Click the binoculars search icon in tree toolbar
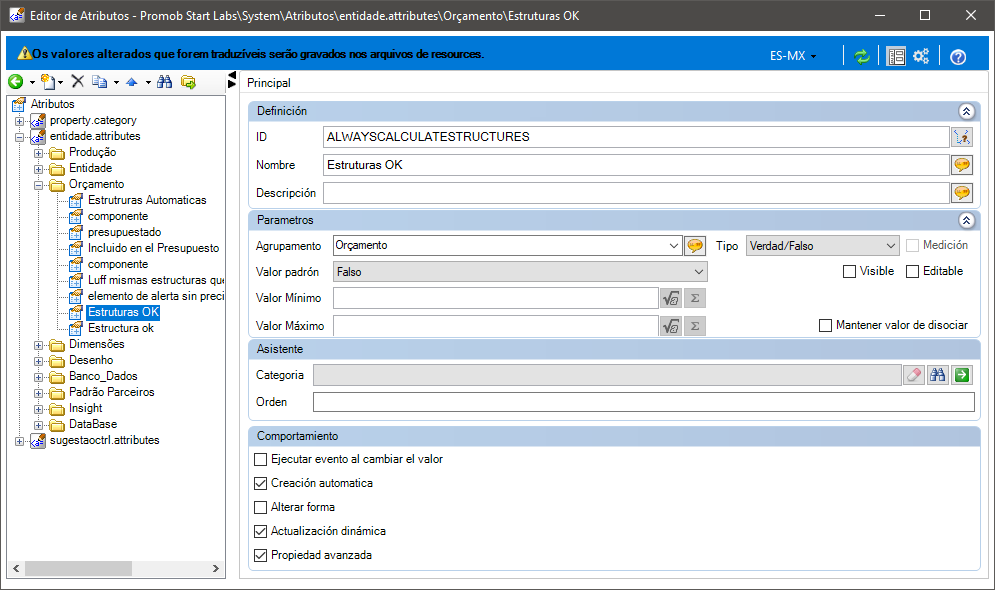Screen dimensions: 1008x607 click(165, 82)
